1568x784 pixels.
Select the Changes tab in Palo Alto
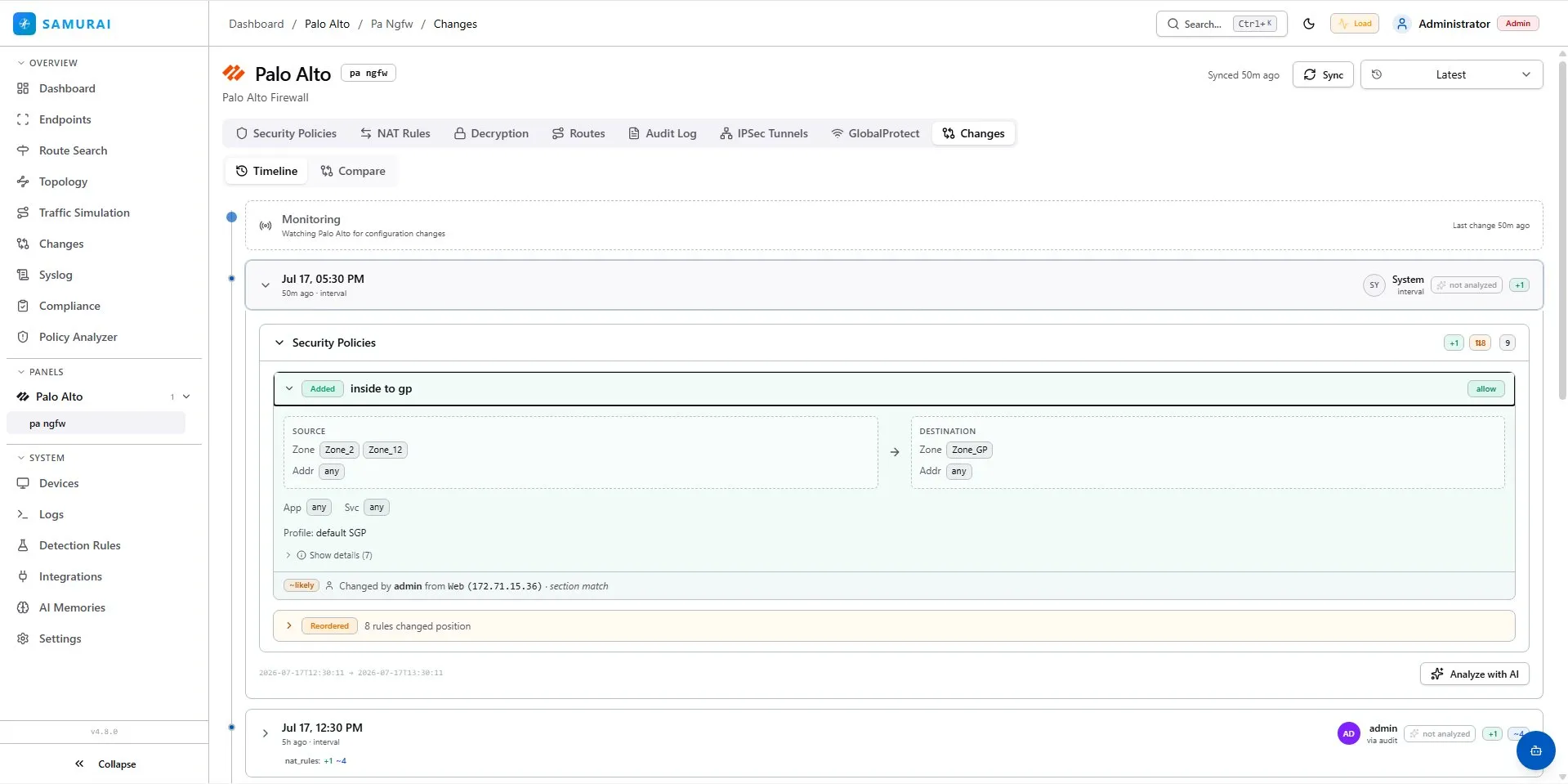tap(973, 133)
